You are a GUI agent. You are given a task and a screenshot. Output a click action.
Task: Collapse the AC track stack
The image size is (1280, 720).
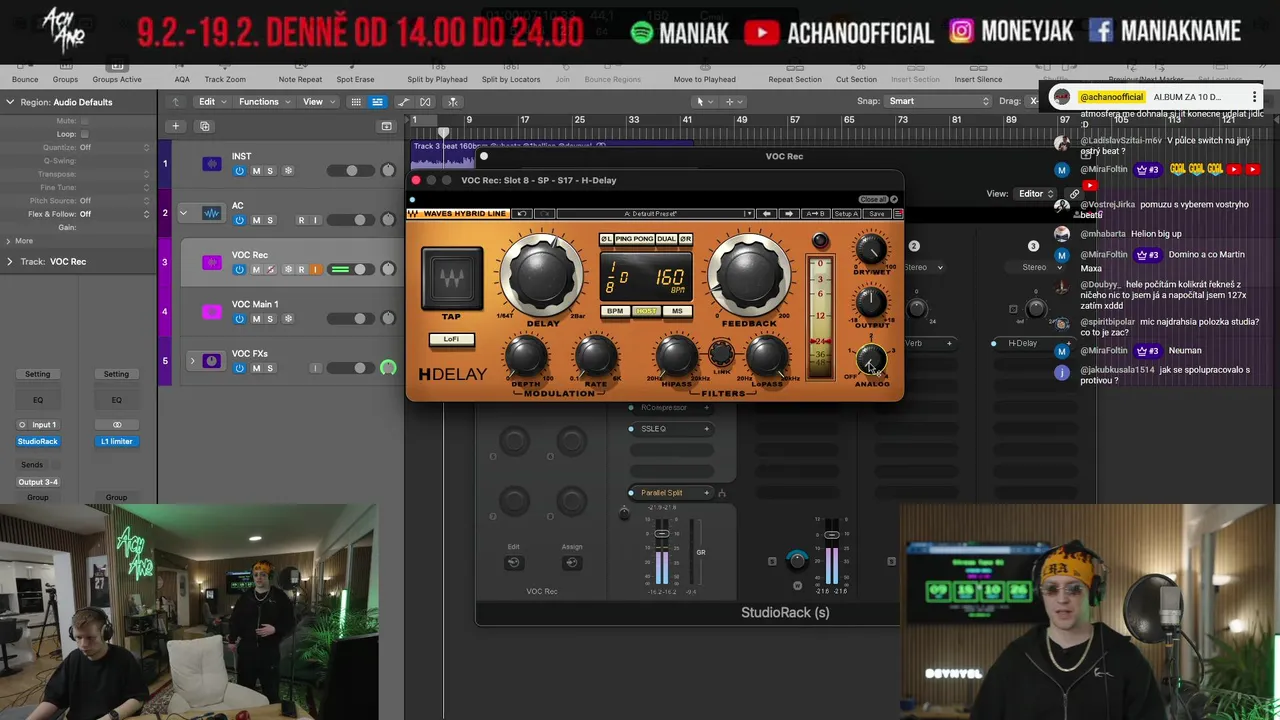point(183,213)
